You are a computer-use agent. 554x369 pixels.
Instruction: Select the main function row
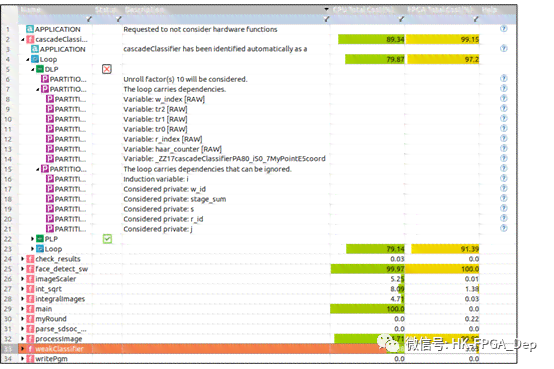pyautogui.click(x=258, y=309)
